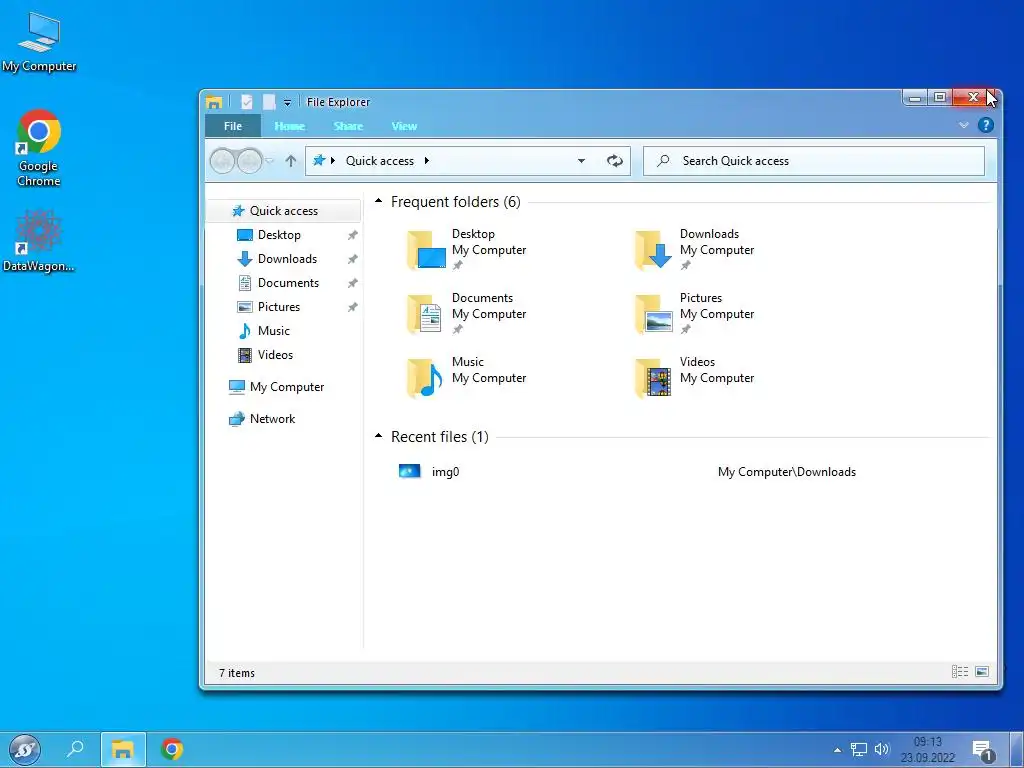This screenshot has height=768, width=1024.
Task: Click File Explorer taskbar button
Action: pyautogui.click(x=123, y=749)
